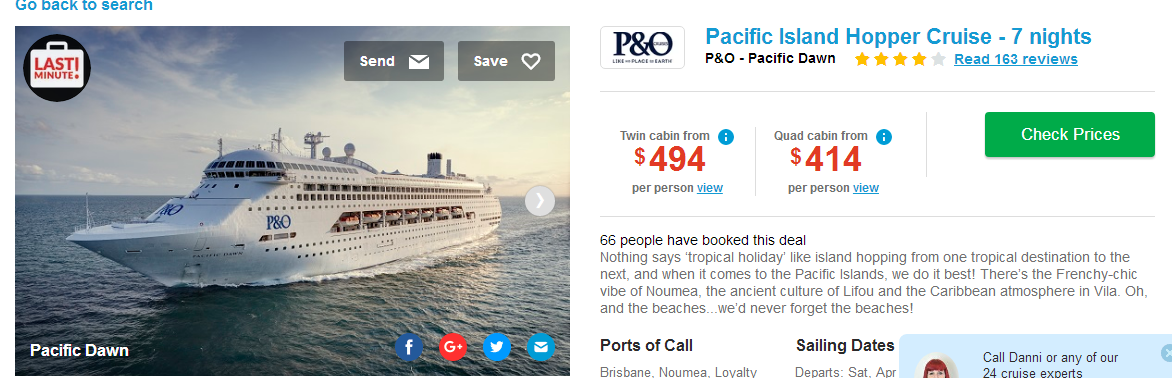Go back to search

(x=84, y=6)
